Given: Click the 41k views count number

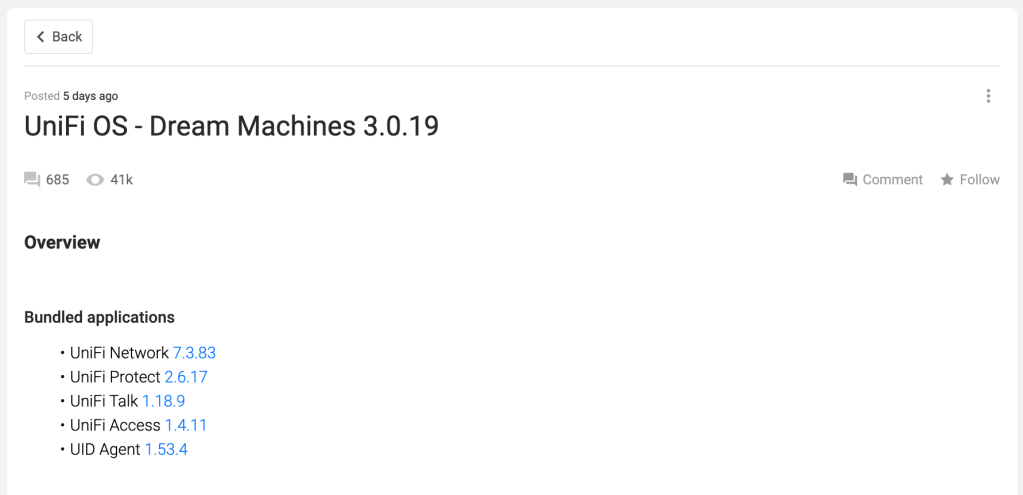Looking at the screenshot, I should 121,180.
